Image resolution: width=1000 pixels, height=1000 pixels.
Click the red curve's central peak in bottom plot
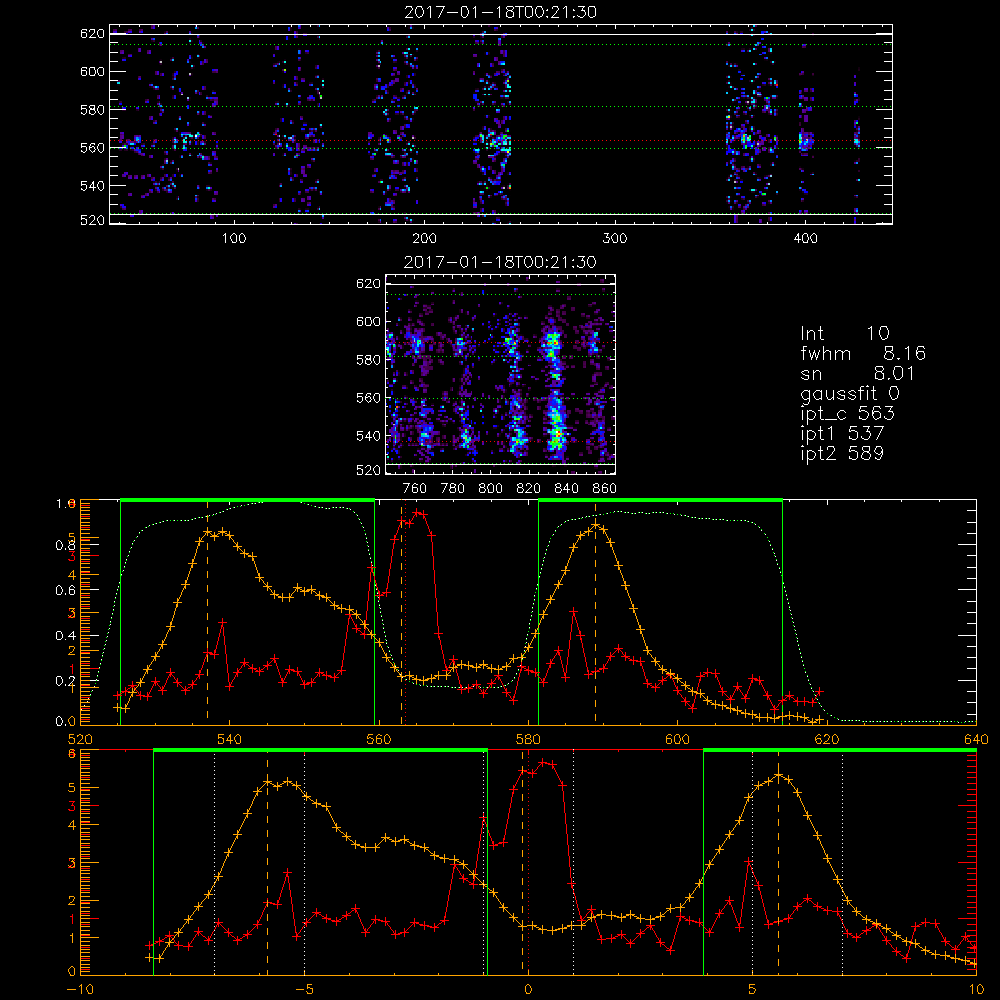click(x=543, y=762)
